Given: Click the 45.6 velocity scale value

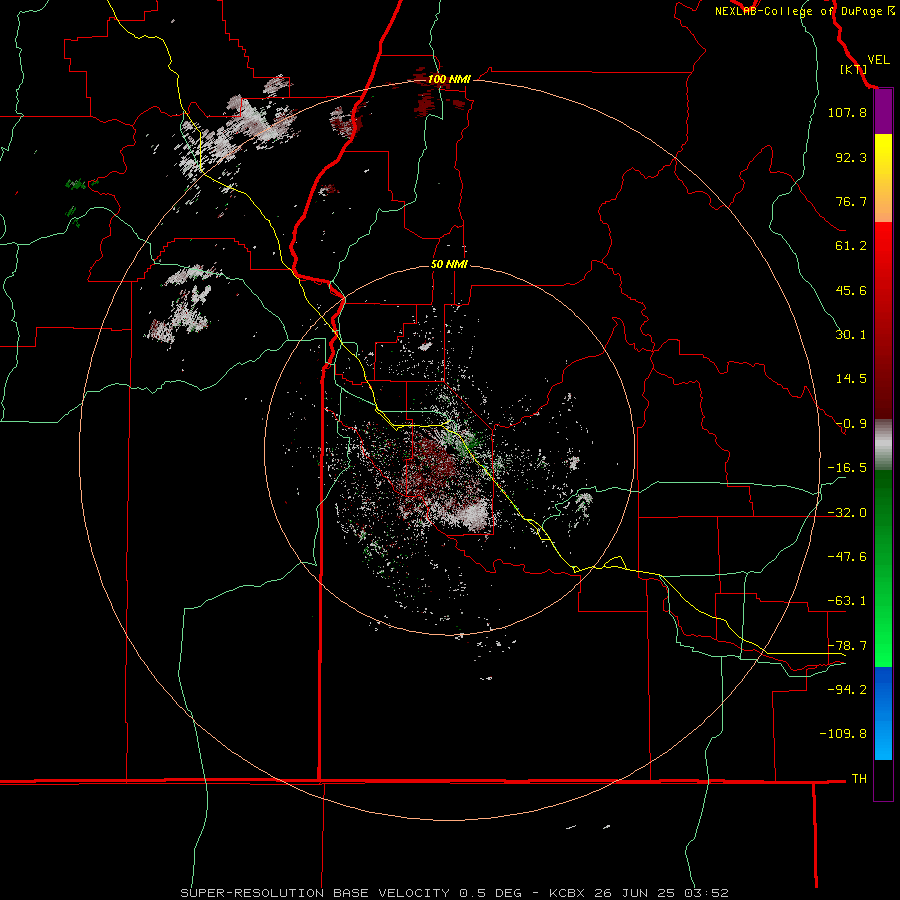Looking at the screenshot, I should point(851,290).
